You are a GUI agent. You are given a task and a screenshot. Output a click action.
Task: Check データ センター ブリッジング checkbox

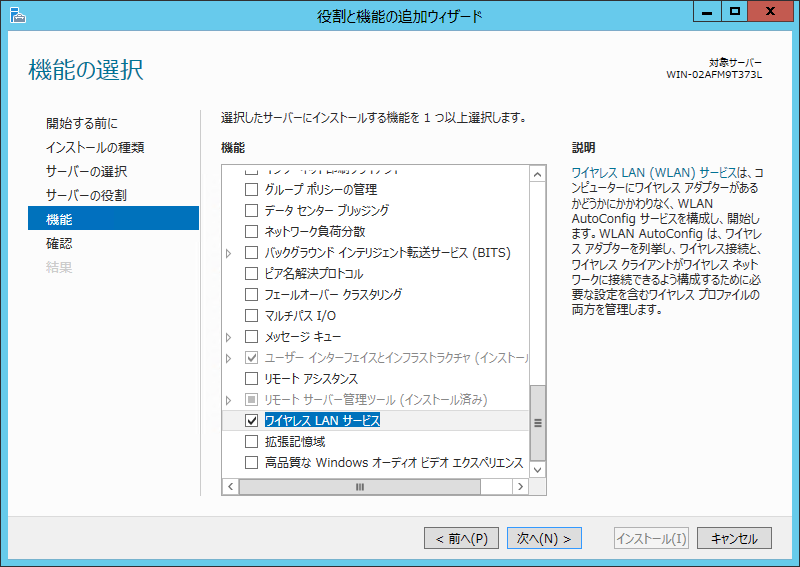pos(252,210)
